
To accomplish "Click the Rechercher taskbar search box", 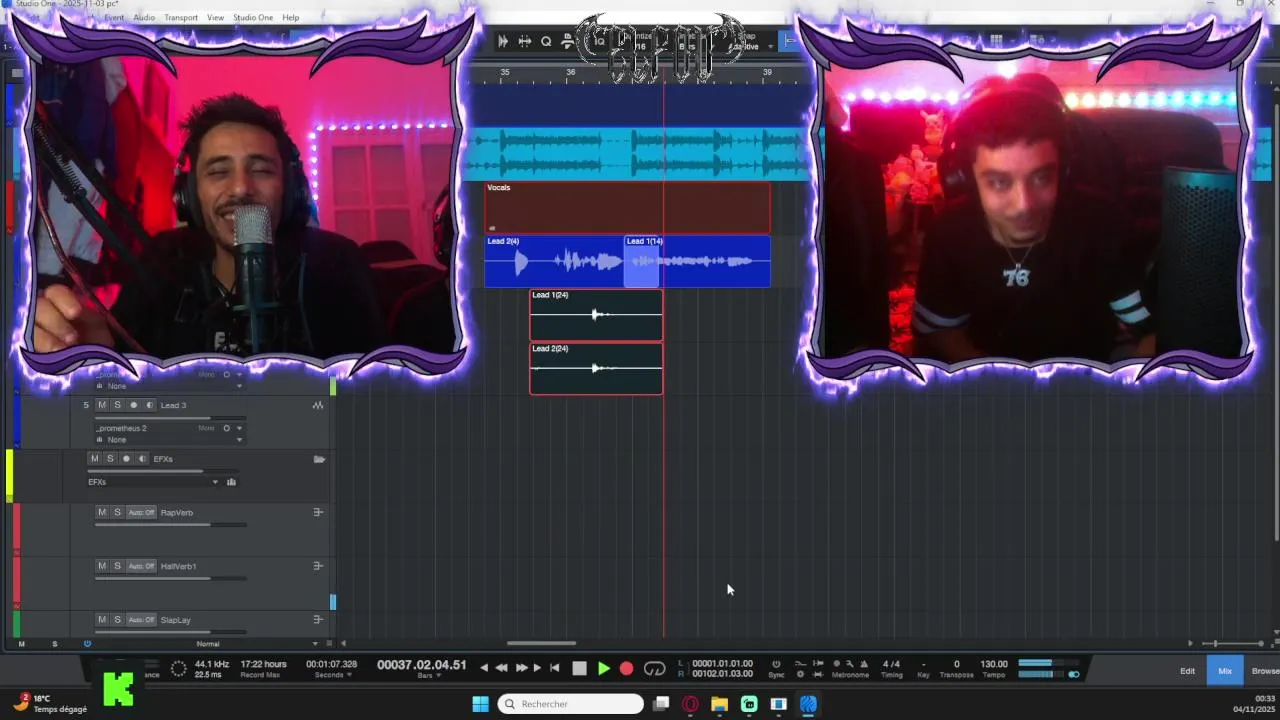I will tap(570, 704).
